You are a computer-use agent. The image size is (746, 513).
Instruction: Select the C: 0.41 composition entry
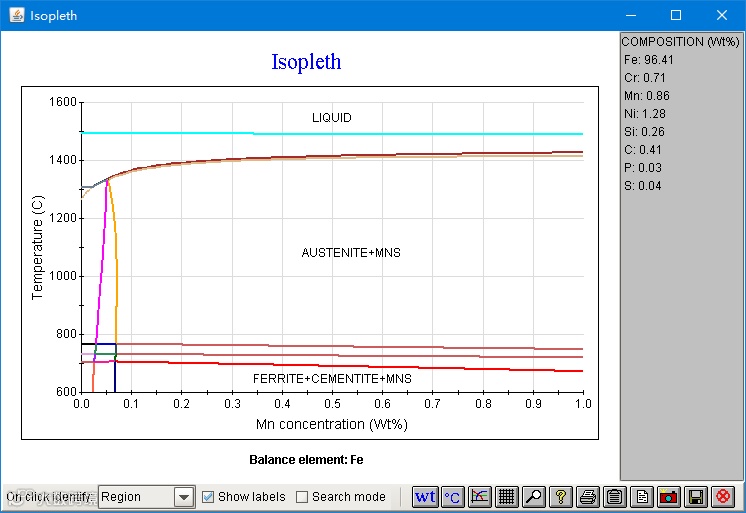643,150
